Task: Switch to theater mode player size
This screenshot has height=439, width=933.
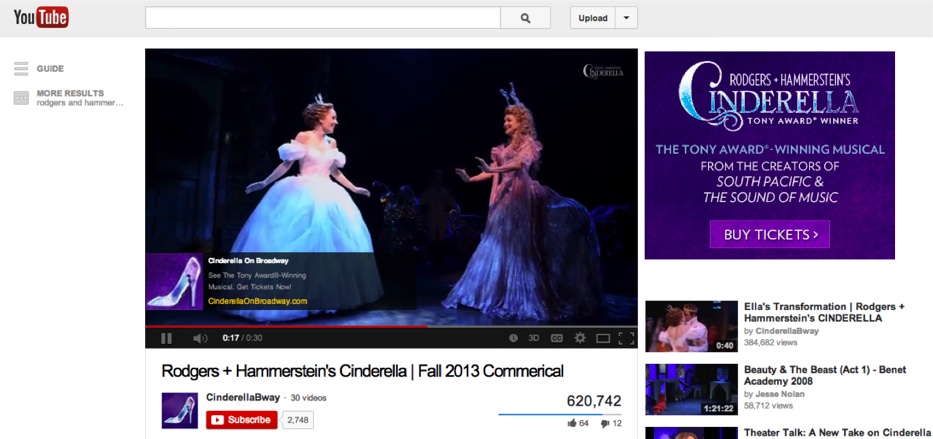Action: coord(603,338)
